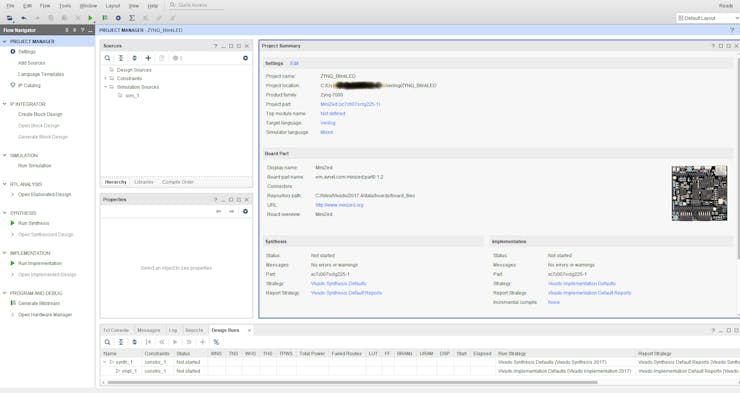Image resolution: width=740 pixels, height=393 pixels.
Task: Open the minized.org URL link
Action: [x=339, y=205]
